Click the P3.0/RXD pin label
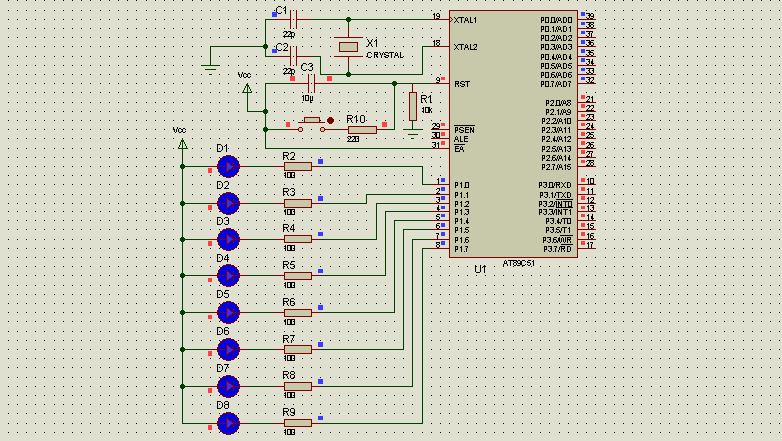Viewport: 782px width, 441px height. [555, 185]
